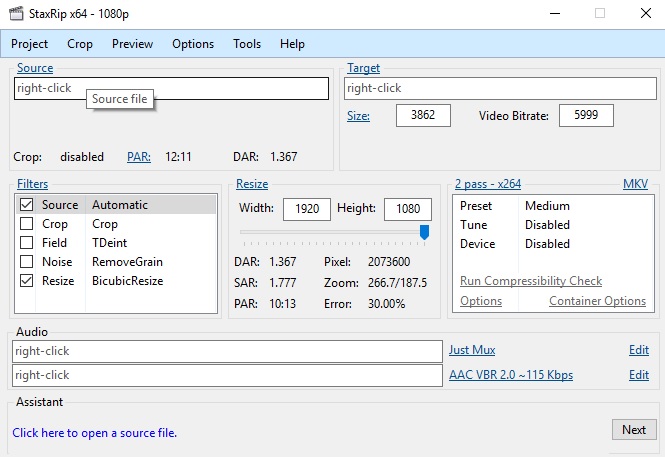Open the 2 pass - x264 encoder link
665x457 pixels.
tap(488, 184)
